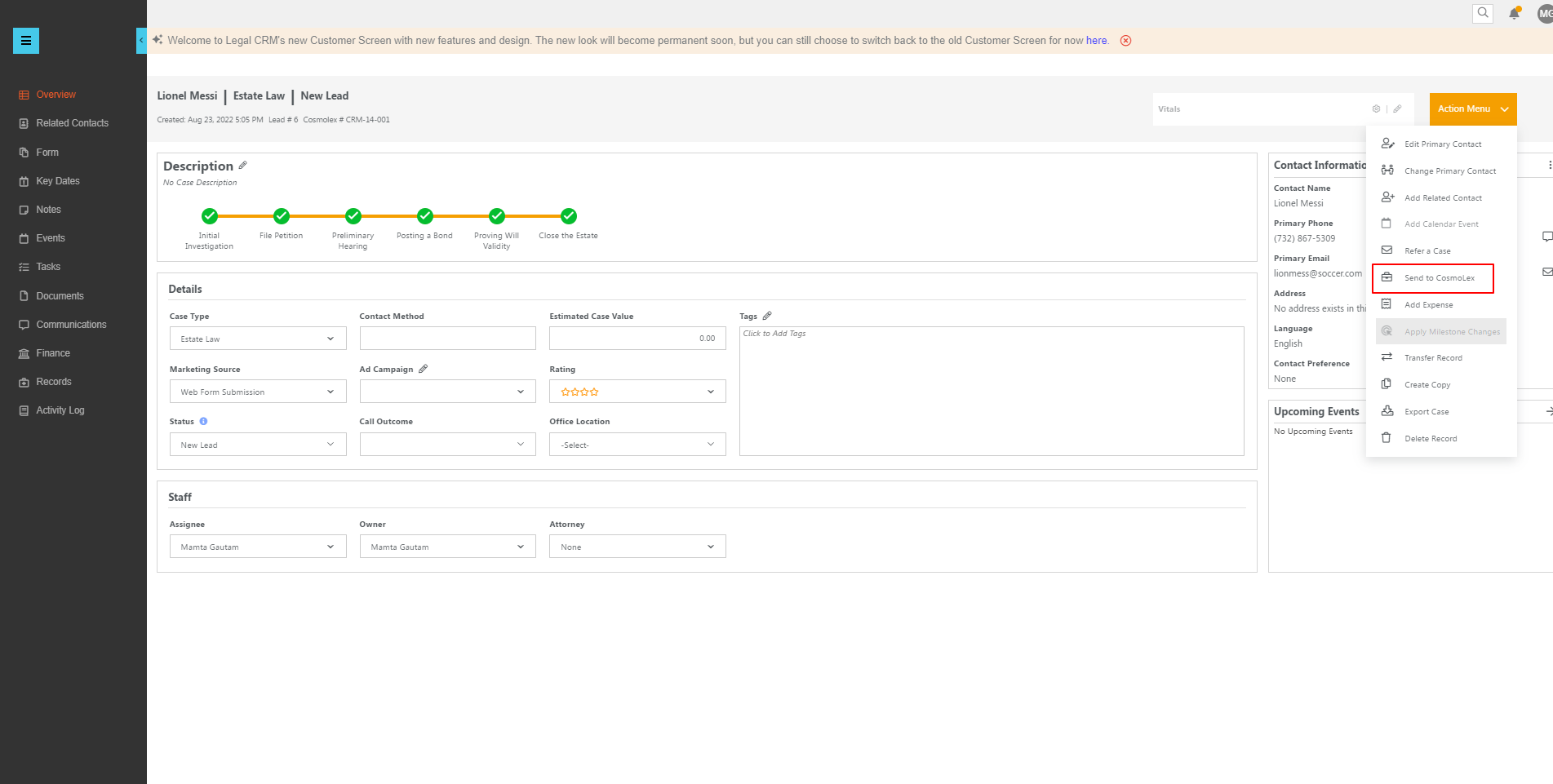
Task: Toggle the File Petition milestone checkmark
Action: pyautogui.click(x=282, y=216)
